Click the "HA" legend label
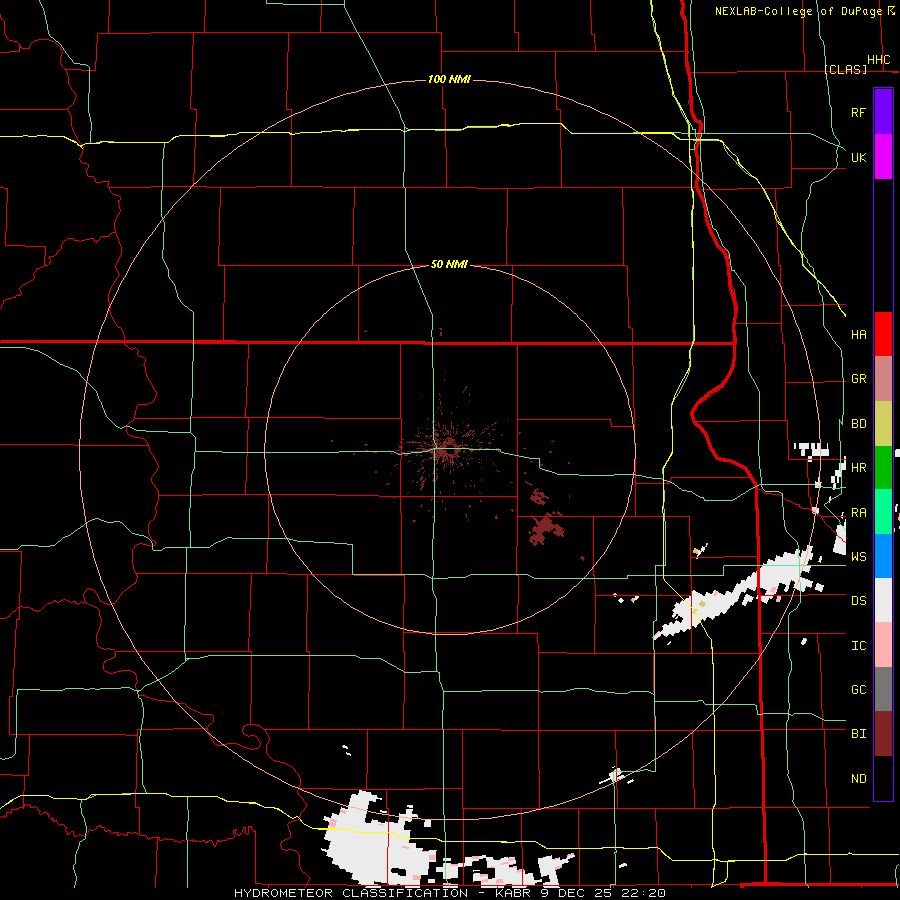This screenshot has height=900, width=900. (x=858, y=335)
